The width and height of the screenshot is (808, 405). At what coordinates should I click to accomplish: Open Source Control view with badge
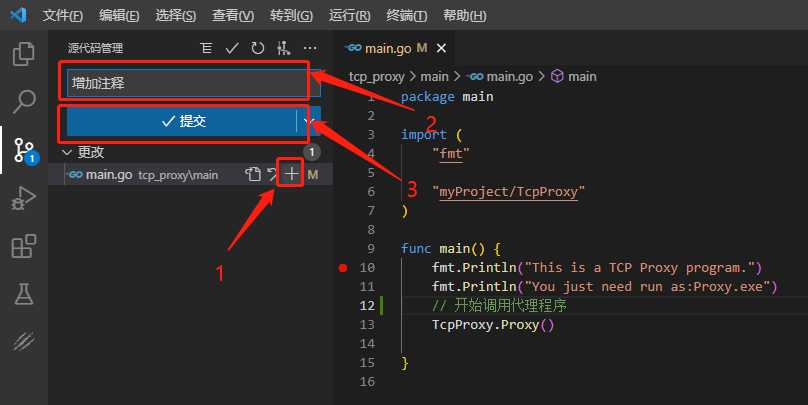pyautogui.click(x=25, y=150)
